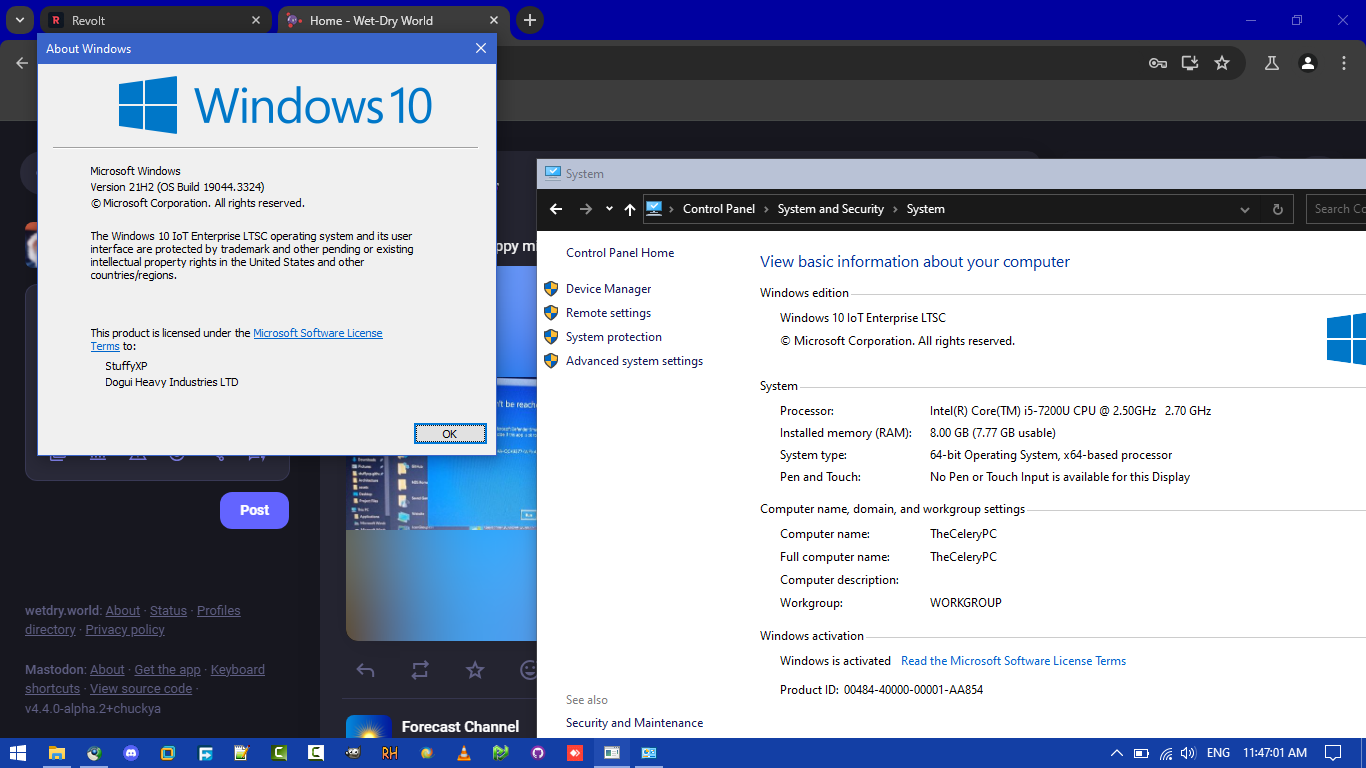This screenshot has height=768, width=1366.
Task: Open Advanced system settings
Action: (x=634, y=360)
